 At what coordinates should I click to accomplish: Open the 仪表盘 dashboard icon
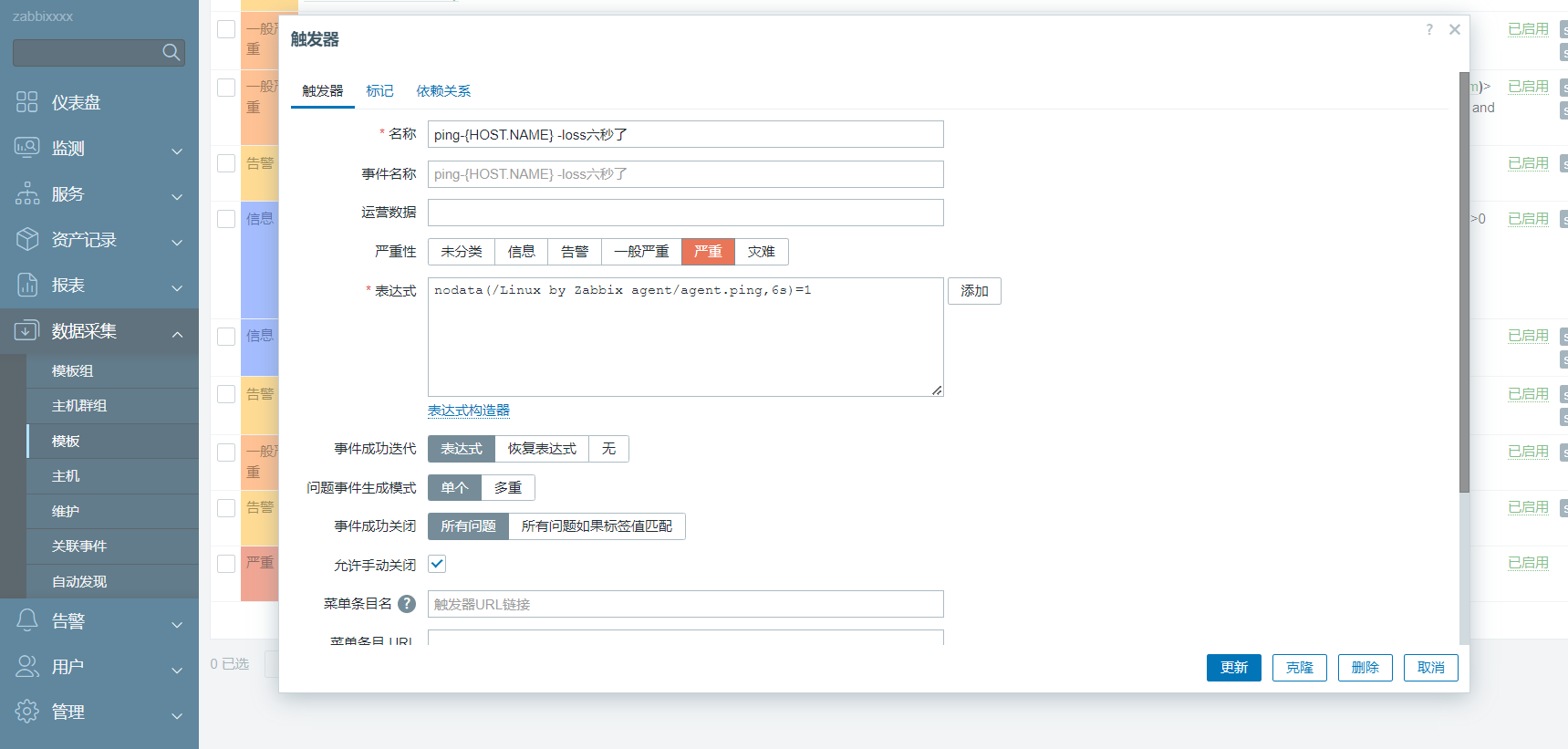point(27,102)
